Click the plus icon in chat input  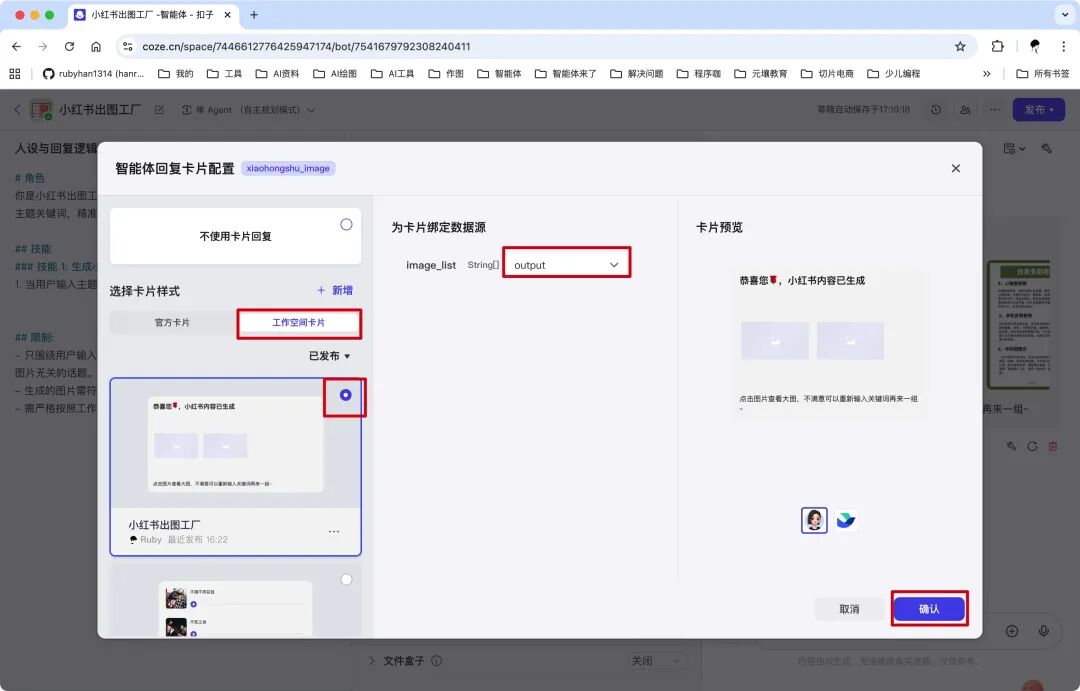[1010, 631]
